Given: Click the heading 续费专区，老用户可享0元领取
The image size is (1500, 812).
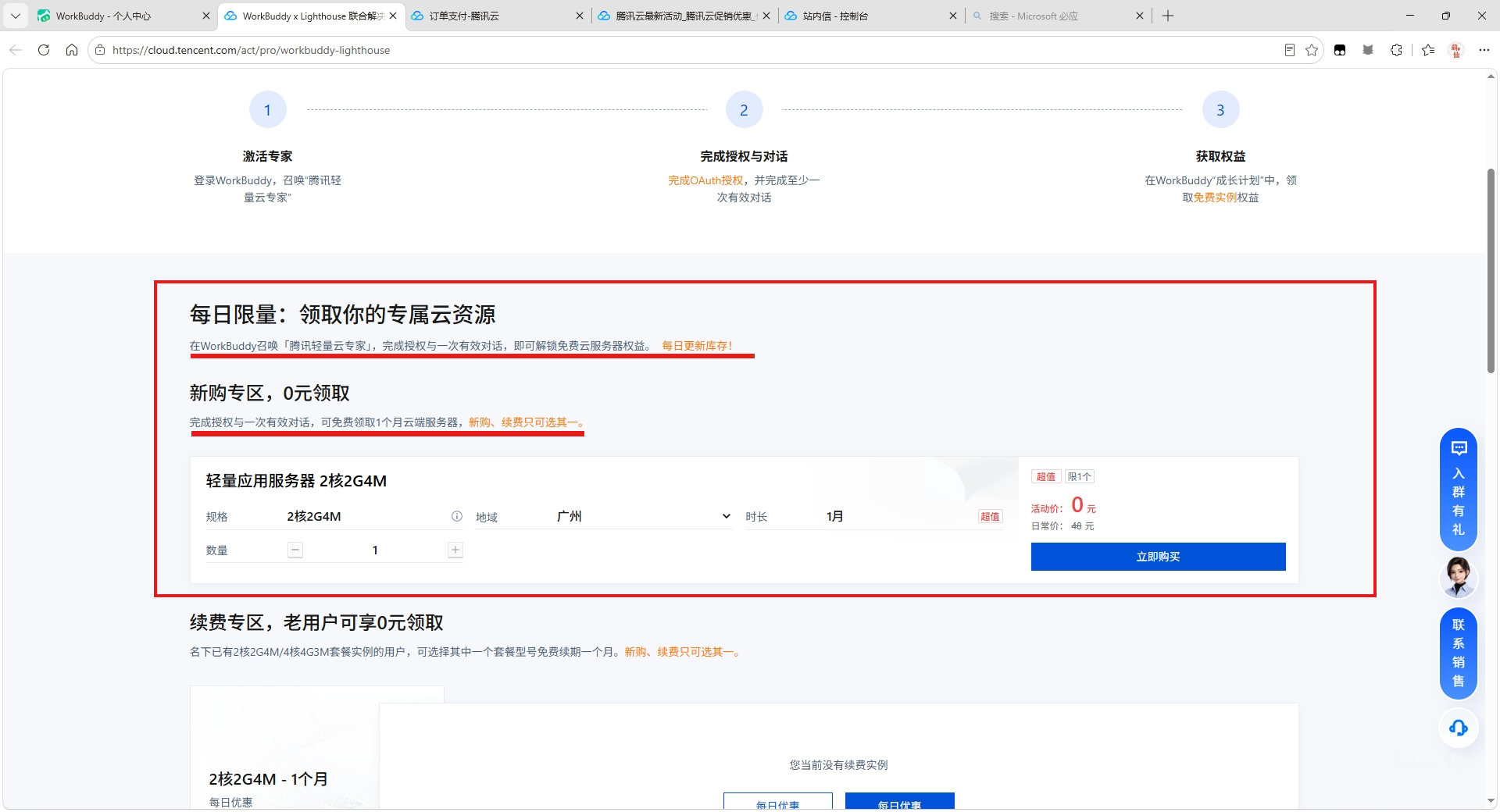Looking at the screenshot, I should [x=316, y=622].
